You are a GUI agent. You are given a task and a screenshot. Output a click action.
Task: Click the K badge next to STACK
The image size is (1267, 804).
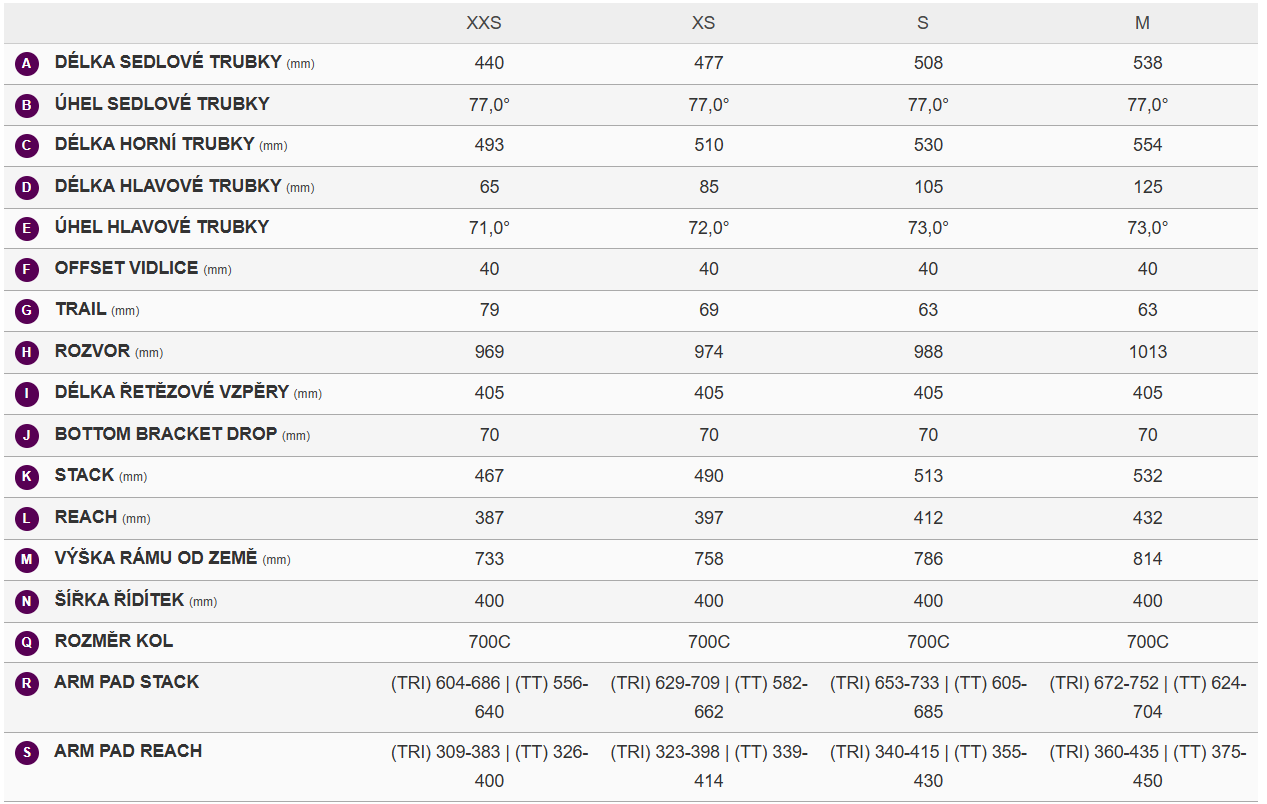[28, 477]
